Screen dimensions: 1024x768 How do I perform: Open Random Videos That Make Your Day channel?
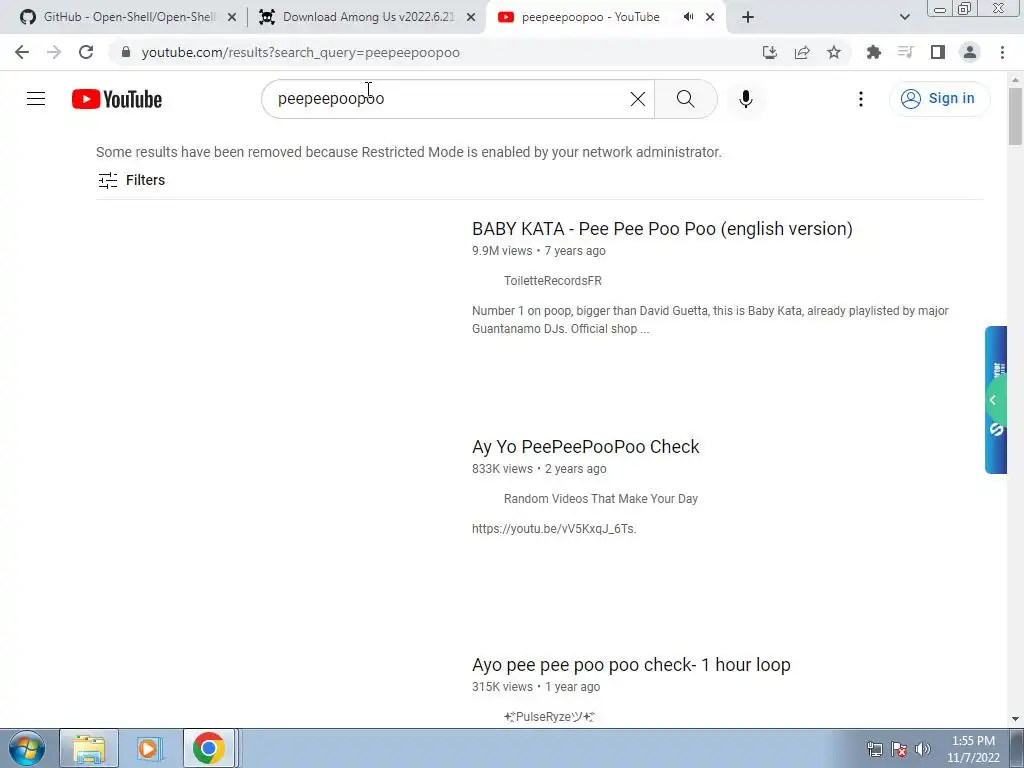(x=601, y=499)
